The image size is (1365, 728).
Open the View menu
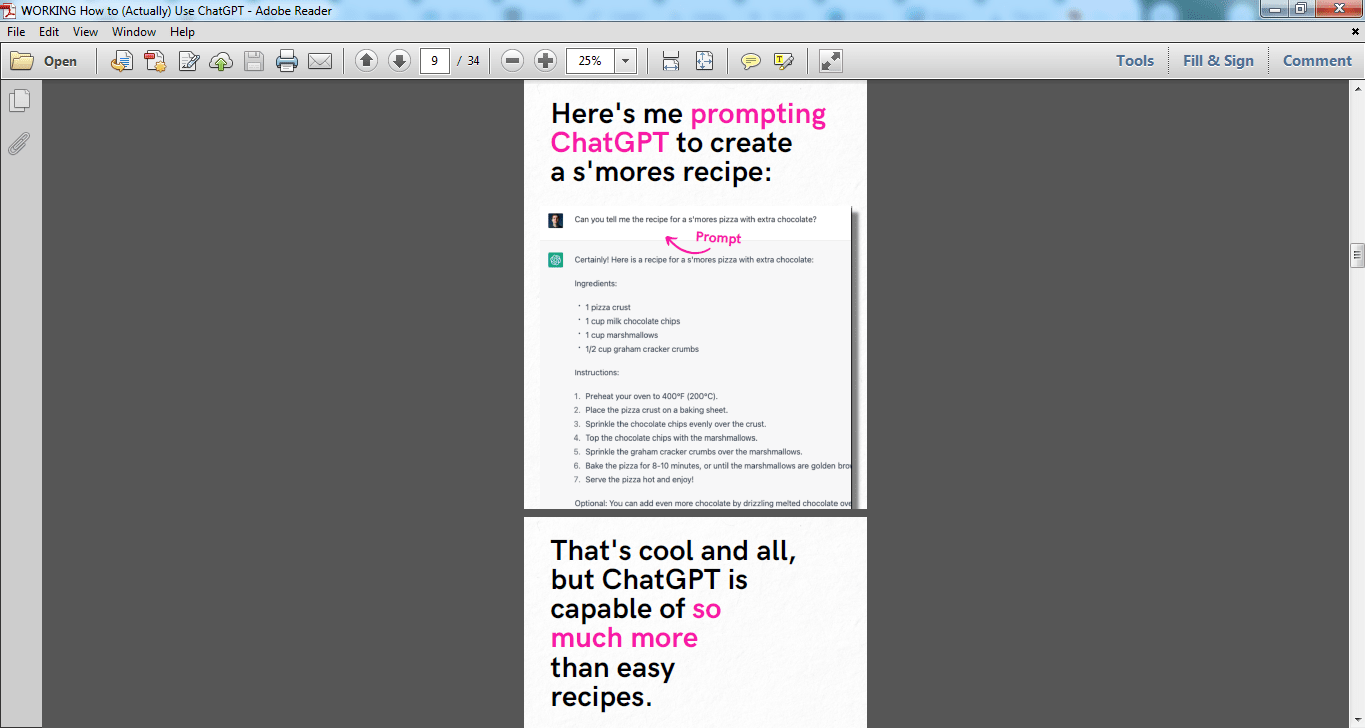[x=85, y=32]
